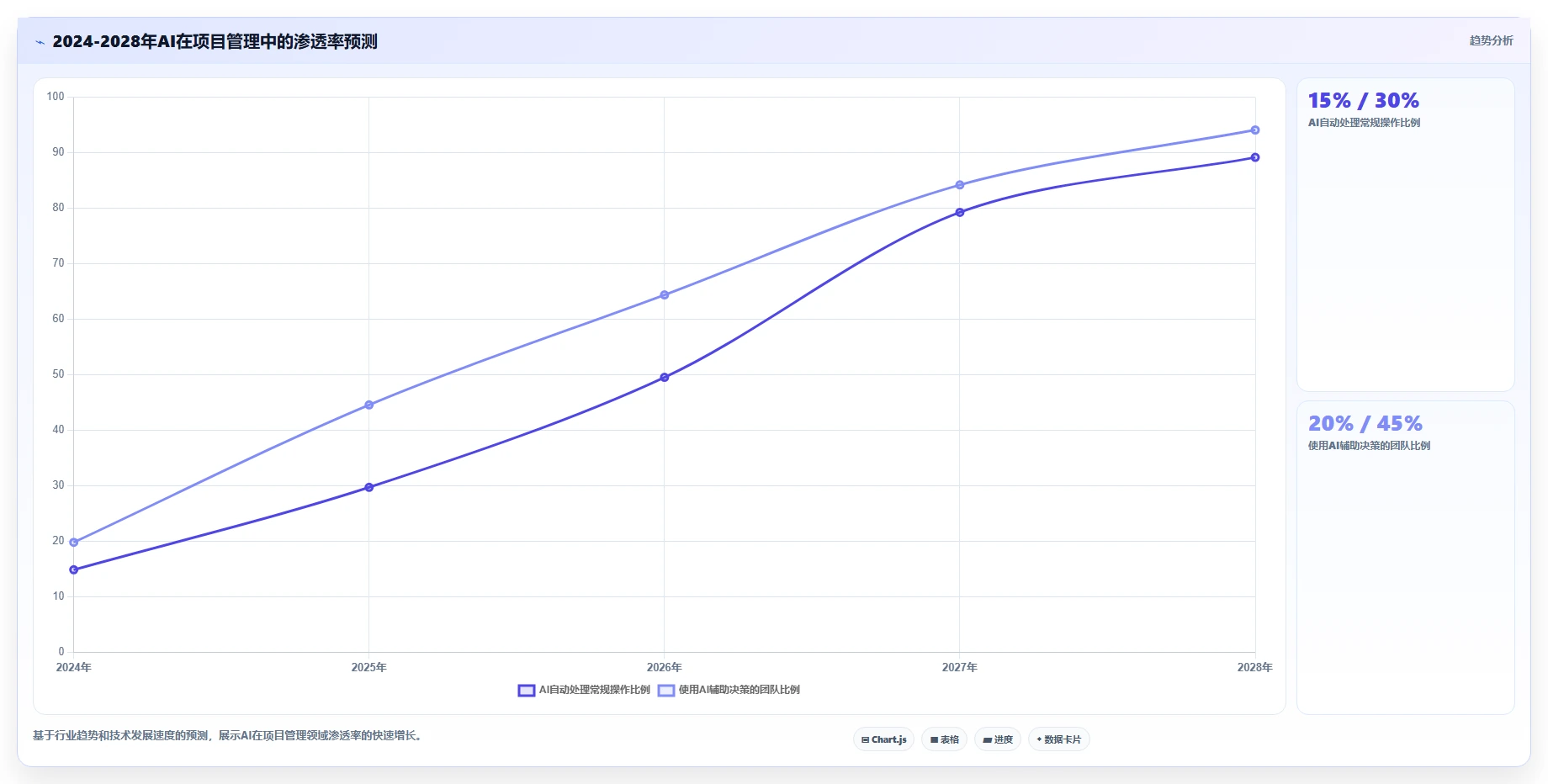Select the dark line data point at 2025年 (30)
Viewport: 1548px width, 784px height.
(369, 487)
